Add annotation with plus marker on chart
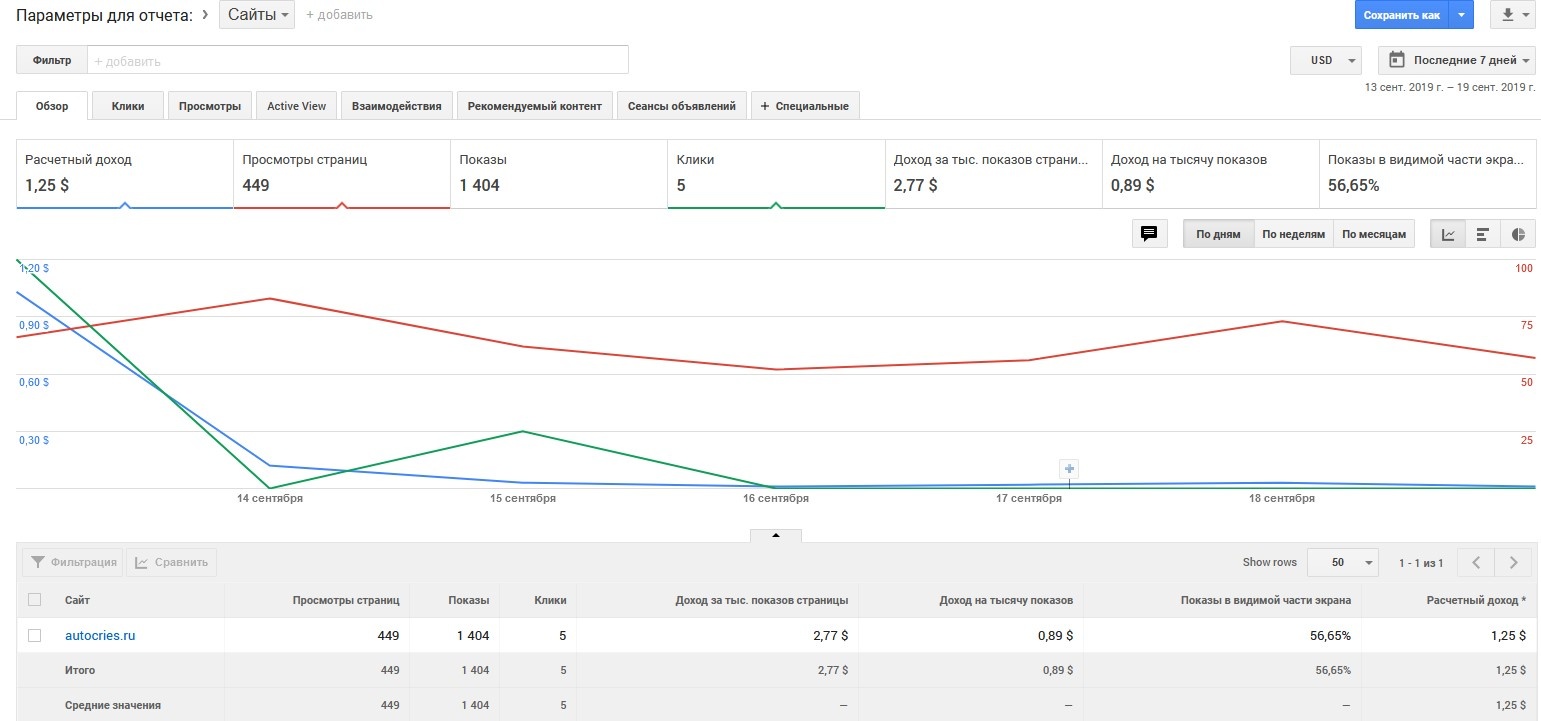The image size is (1541, 721). coord(1069,468)
